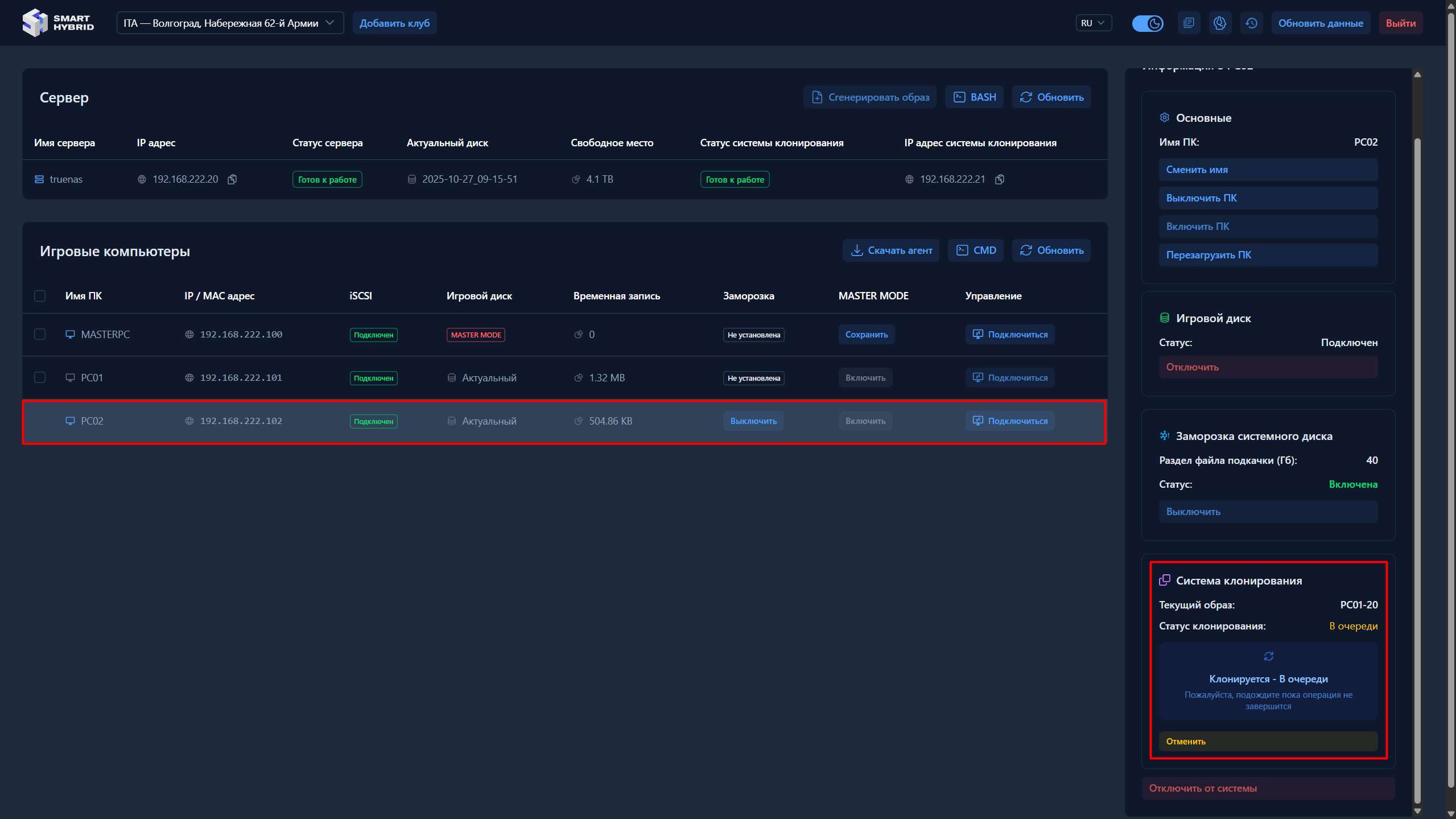Click Перезагрузить ПК in Основные panel

(x=1268, y=255)
